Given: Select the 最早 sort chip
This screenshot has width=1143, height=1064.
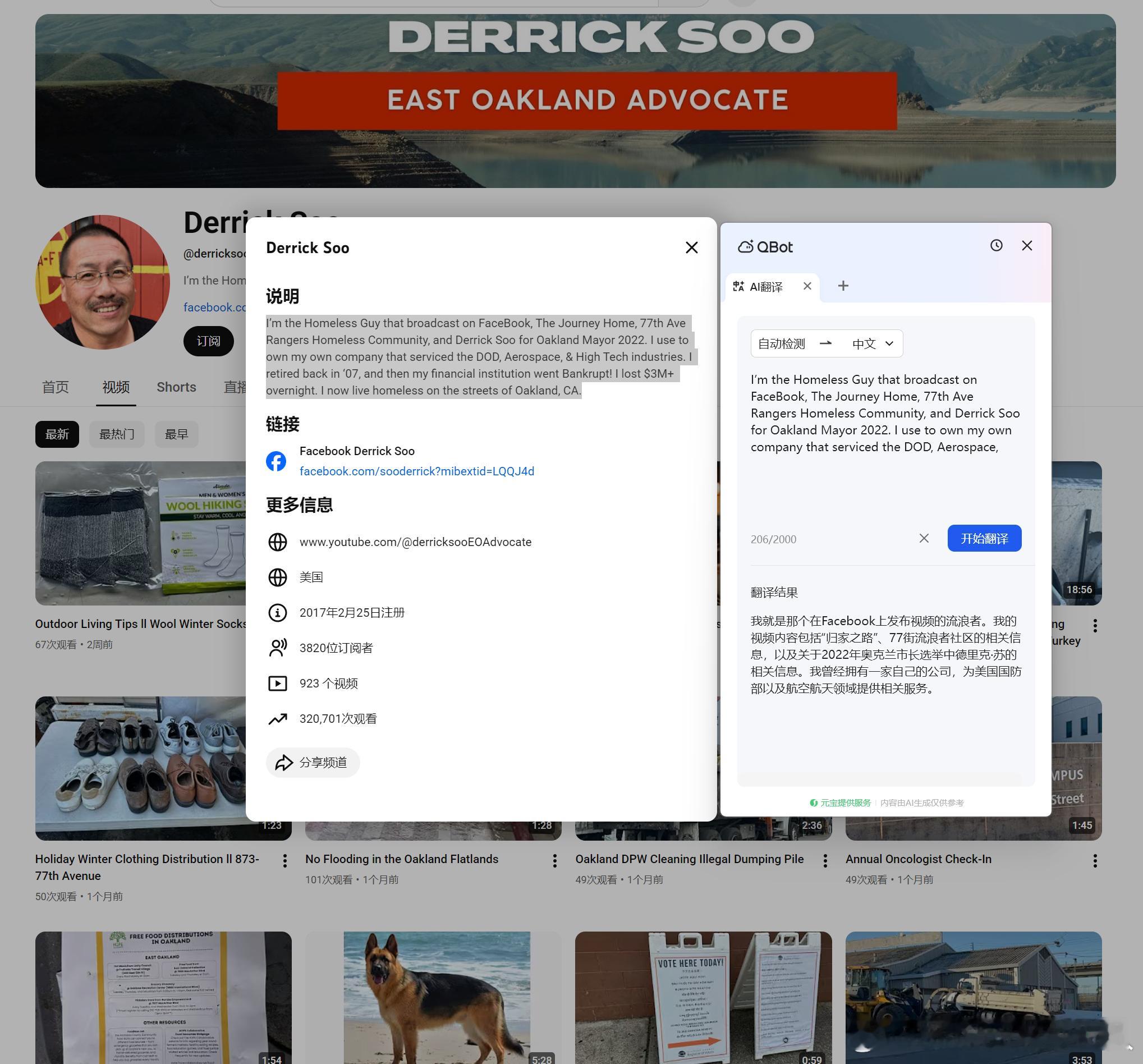Looking at the screenshot, I should 176,434.
